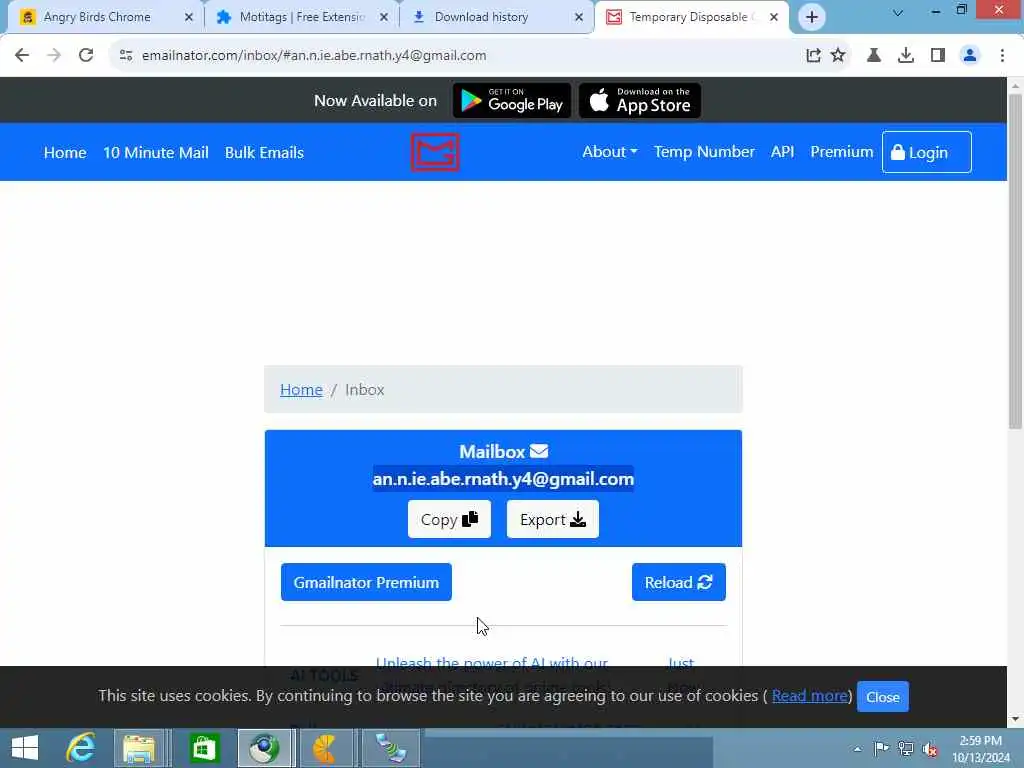Viewport: 1024px width, 768px height.
Task: Open the orange taskbar application icon
Action: pyautogui.click(x=325, y=748)
